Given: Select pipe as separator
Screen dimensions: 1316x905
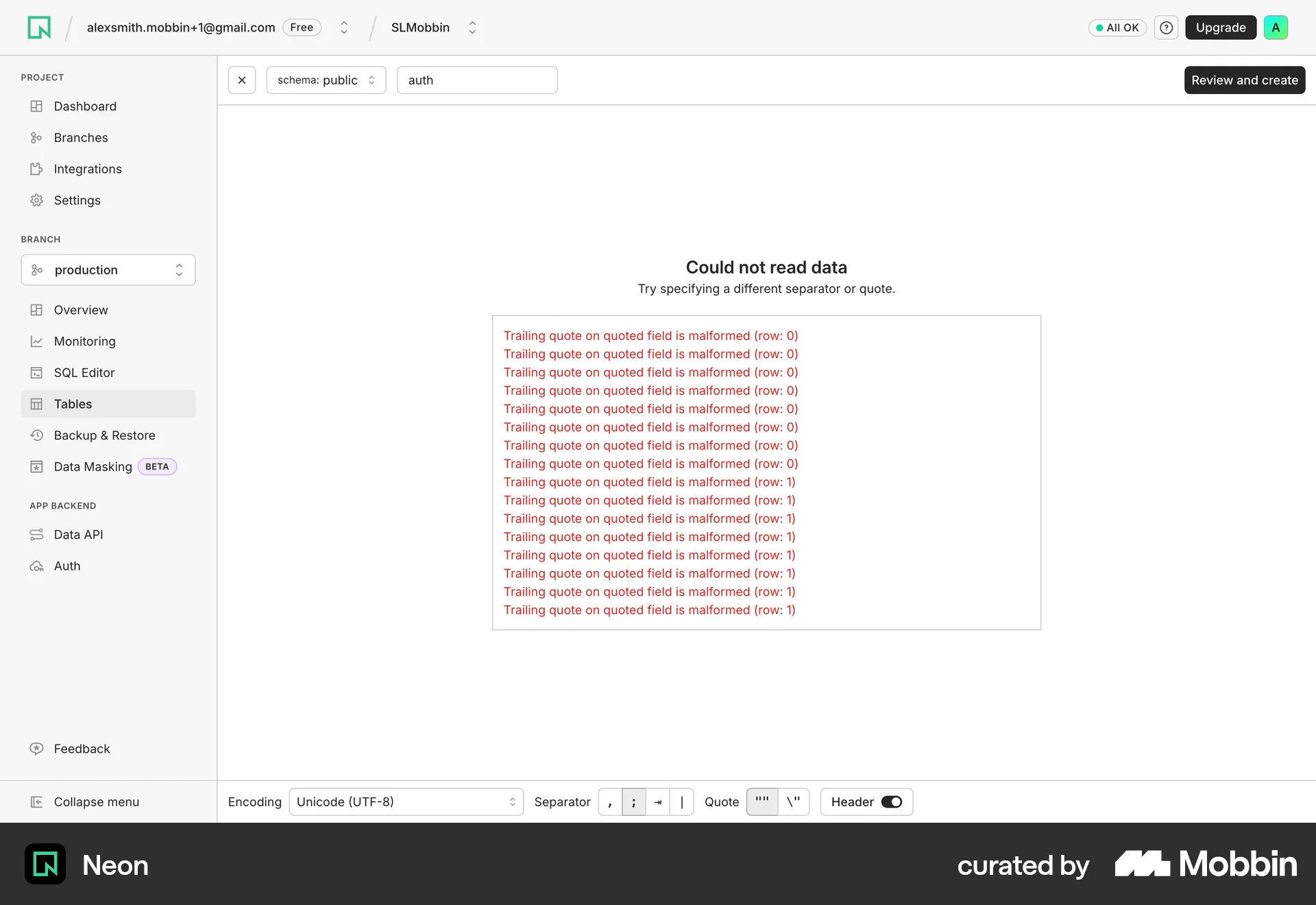Looking at the screenshot, I should [x=682, y=802].
